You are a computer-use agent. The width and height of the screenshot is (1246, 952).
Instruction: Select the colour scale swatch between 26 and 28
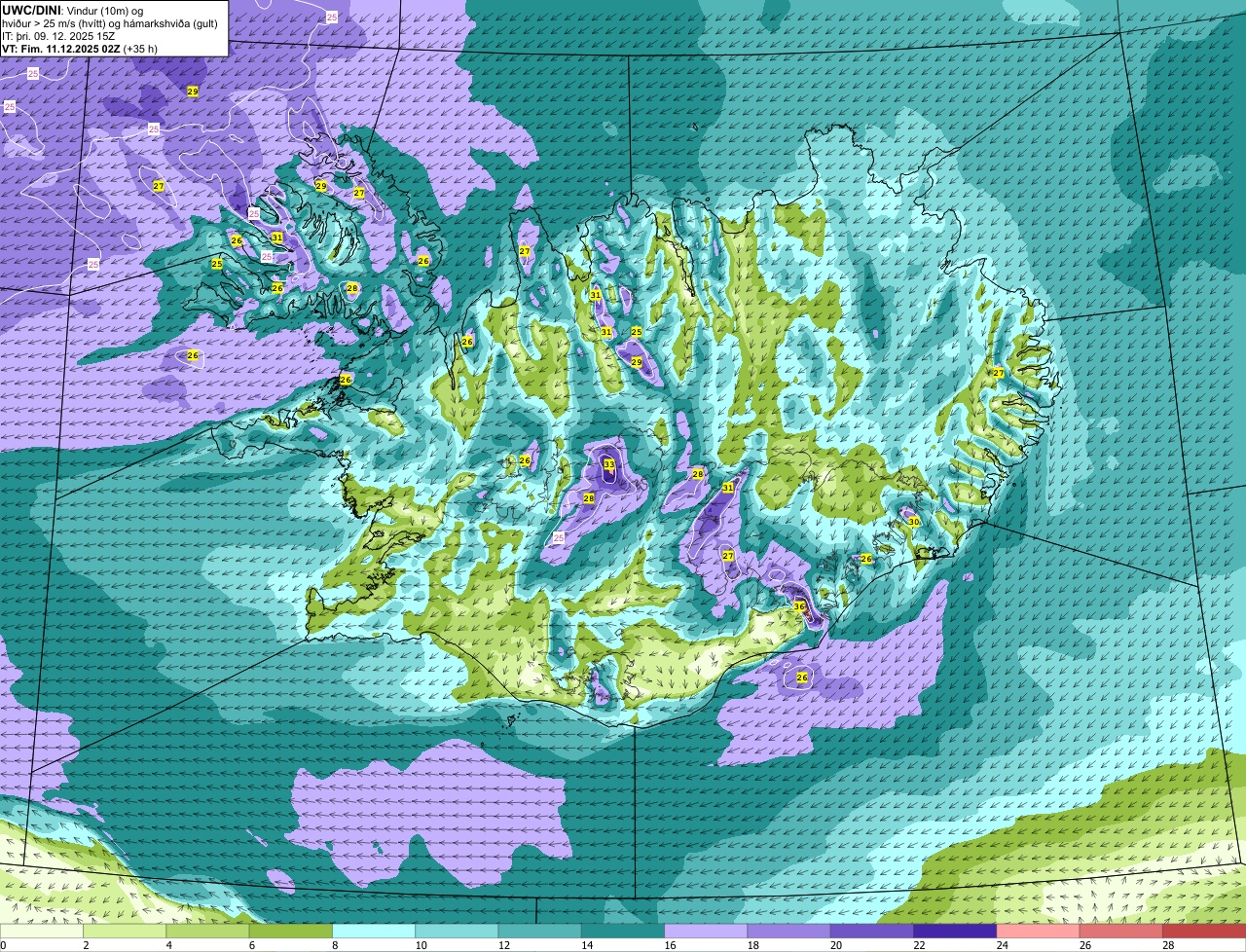pos(1121,932)
